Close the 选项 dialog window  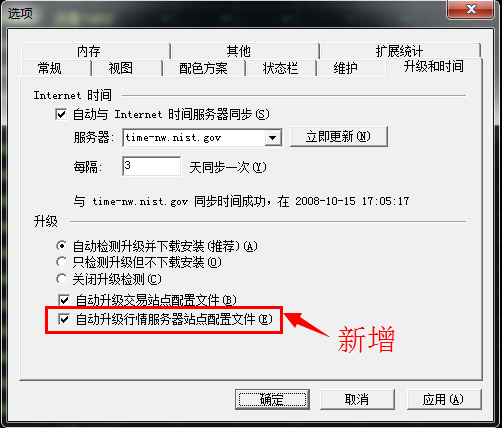coord(470,9)
